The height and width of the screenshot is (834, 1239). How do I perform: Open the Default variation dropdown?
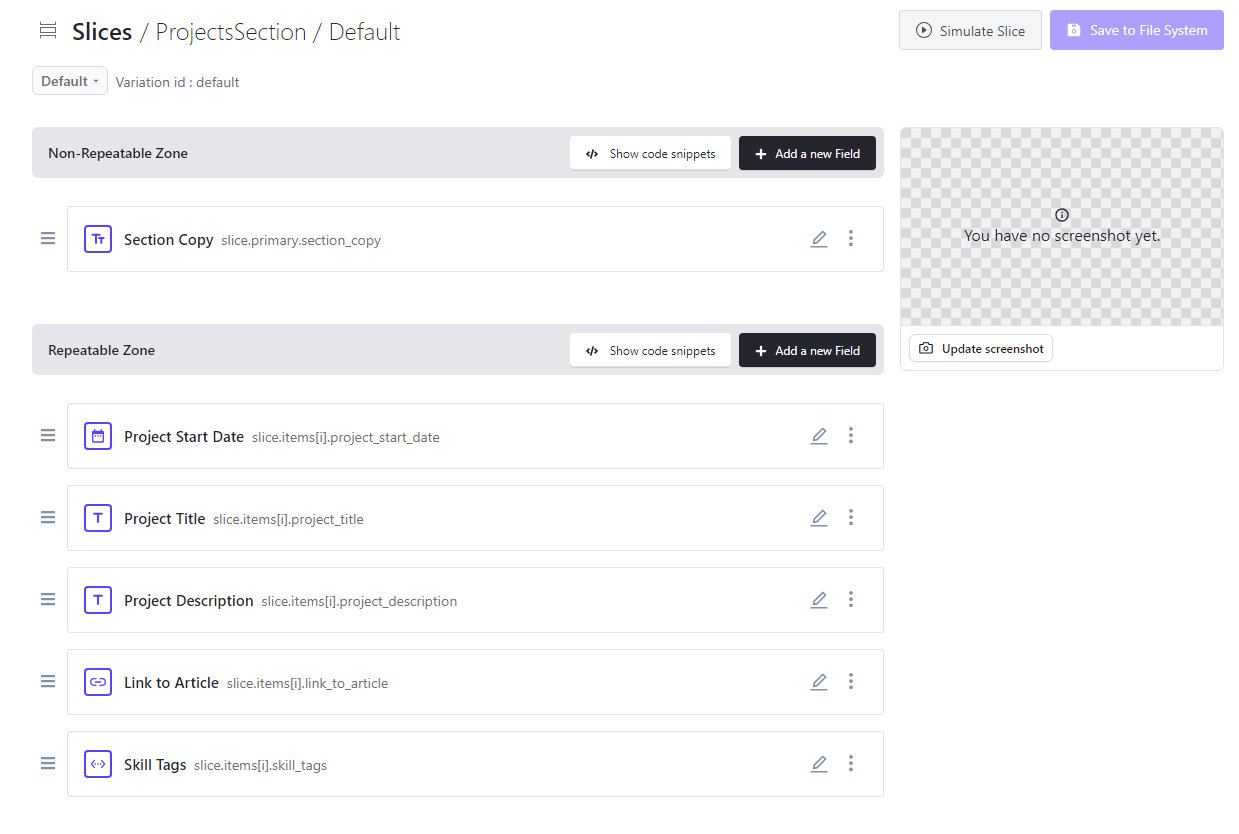(x=70, y=81)
